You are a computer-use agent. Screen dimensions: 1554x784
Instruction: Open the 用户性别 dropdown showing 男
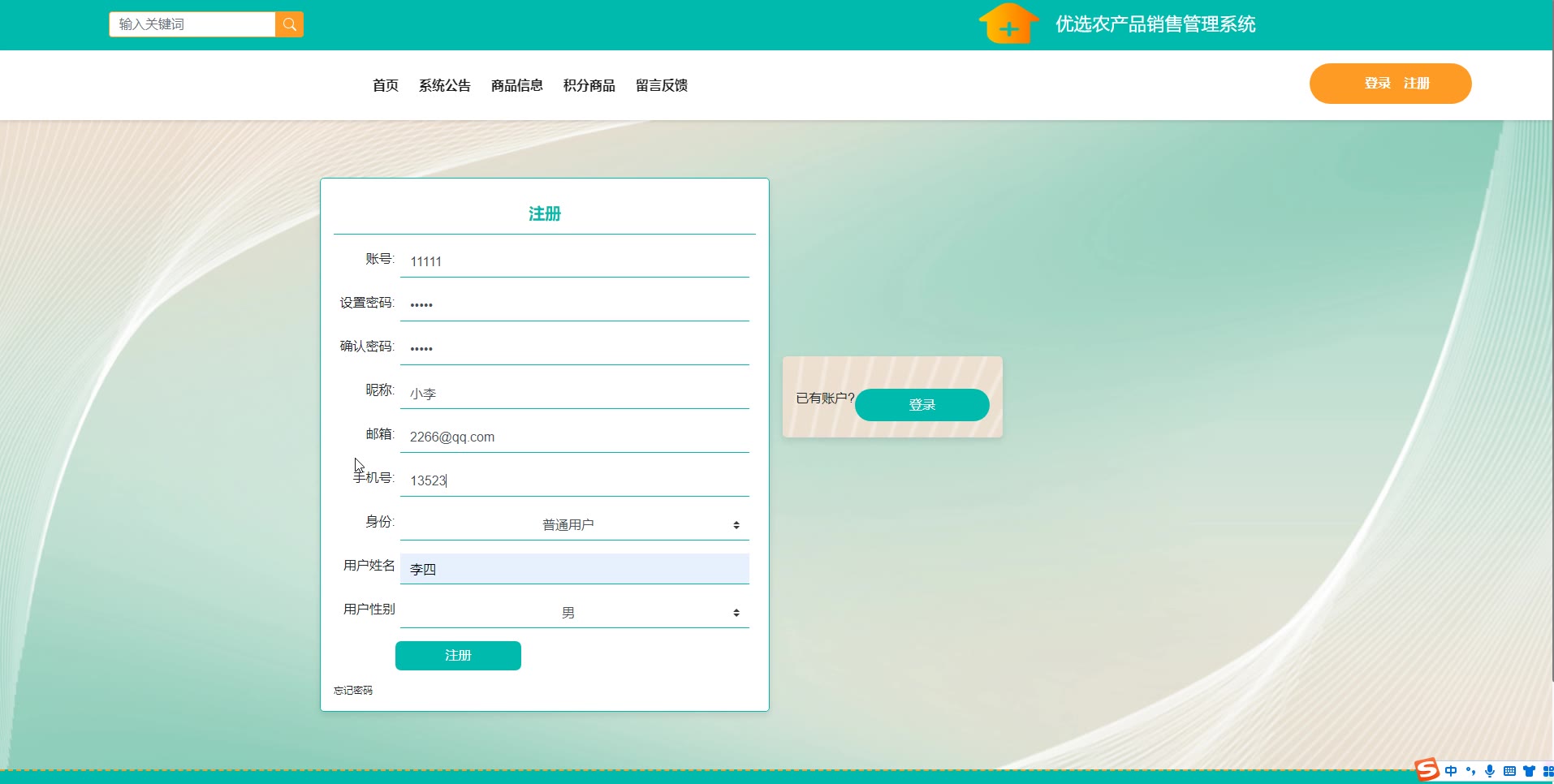(x=575, y=613)
